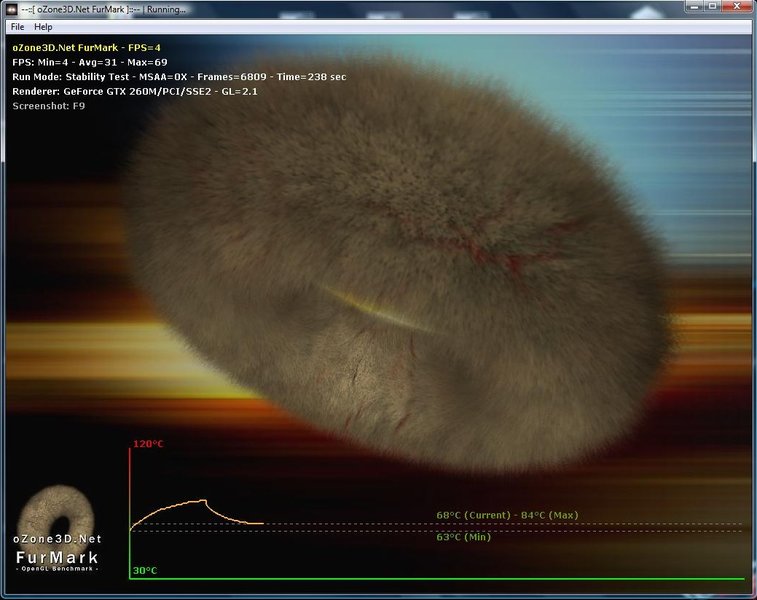Image resolution: width=757 pixels, height=600 pixels.
Task: Click the 'oZone3D.Net FurMark - FPS=4' text
Action: [86, 48]
